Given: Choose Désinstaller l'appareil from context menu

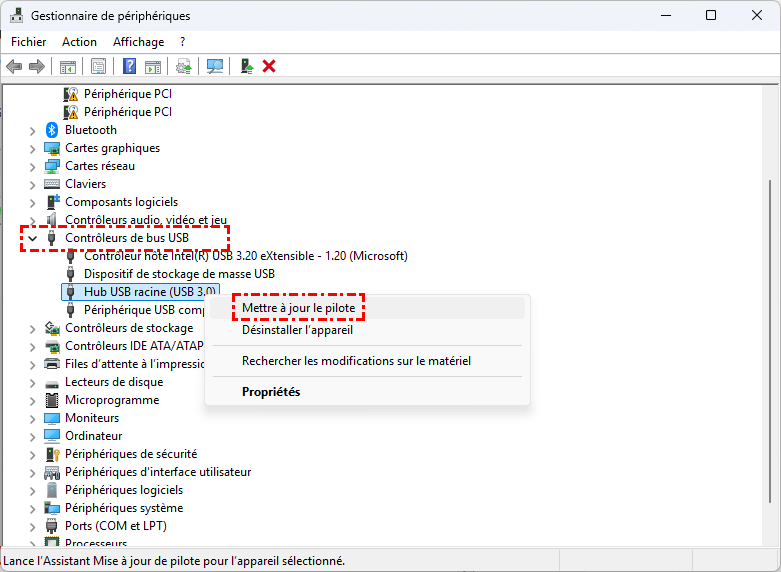Looking at the screenshot, I should point(297,330).
